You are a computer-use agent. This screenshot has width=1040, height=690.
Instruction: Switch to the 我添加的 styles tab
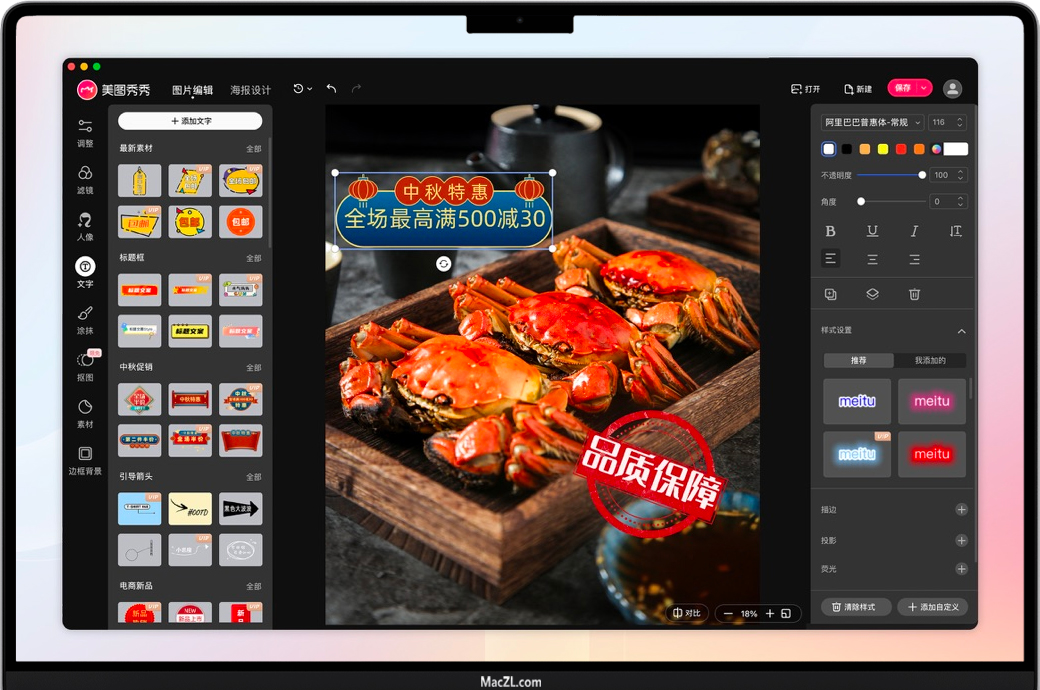click(x=930, y=360)
